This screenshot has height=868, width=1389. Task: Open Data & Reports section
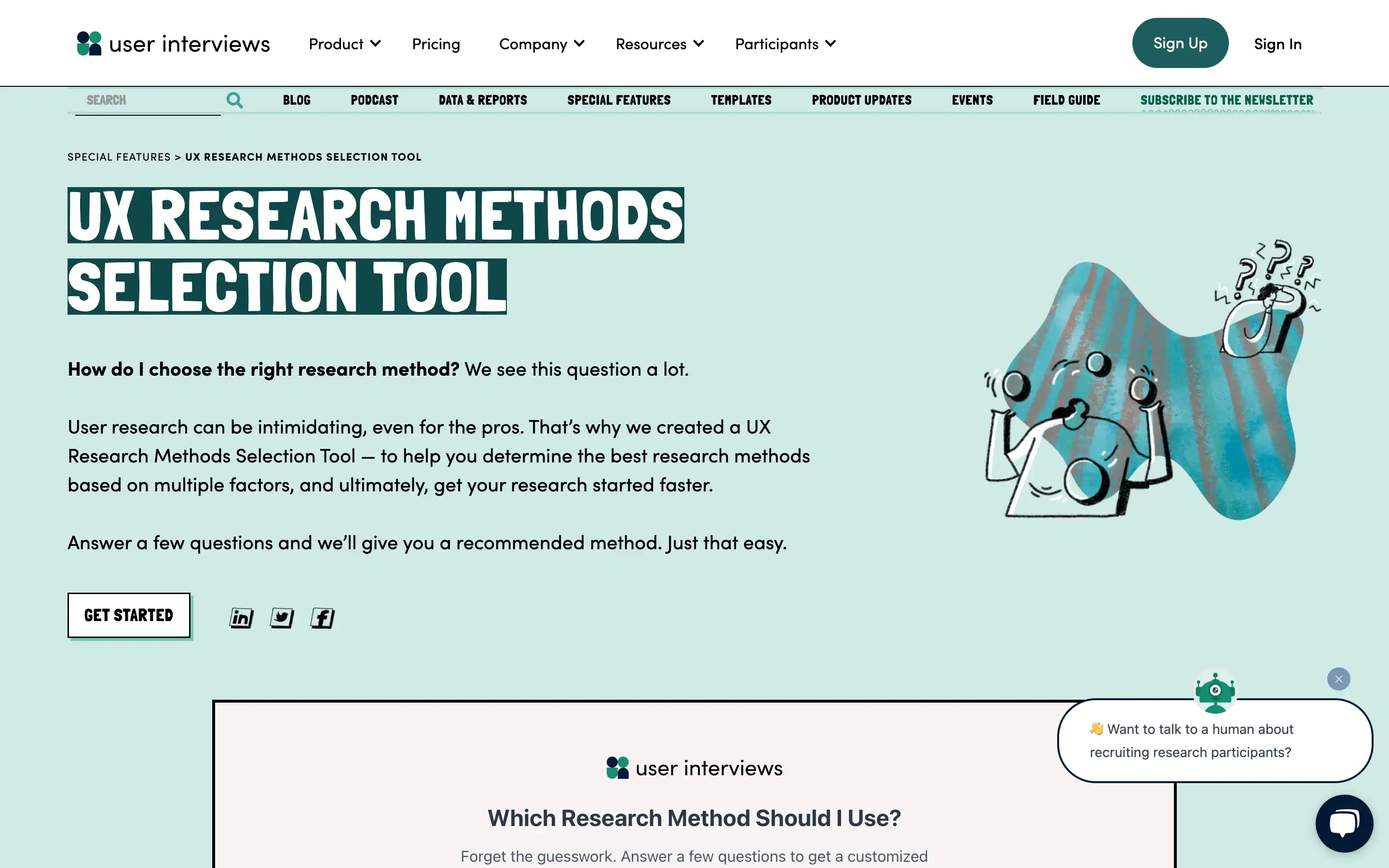(x=483, y=100)
